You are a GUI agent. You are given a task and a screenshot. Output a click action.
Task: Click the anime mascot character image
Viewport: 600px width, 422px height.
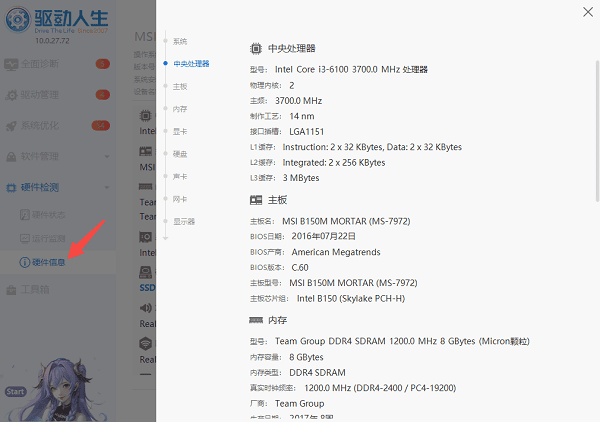pos(63,390)
